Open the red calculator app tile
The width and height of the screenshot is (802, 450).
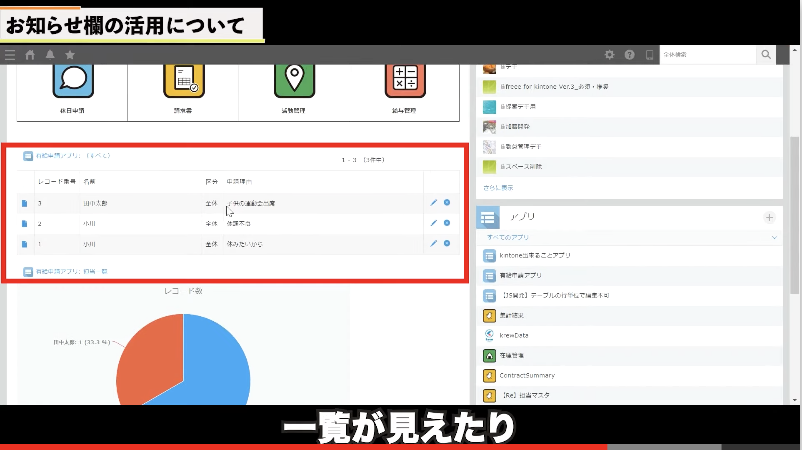405,80
